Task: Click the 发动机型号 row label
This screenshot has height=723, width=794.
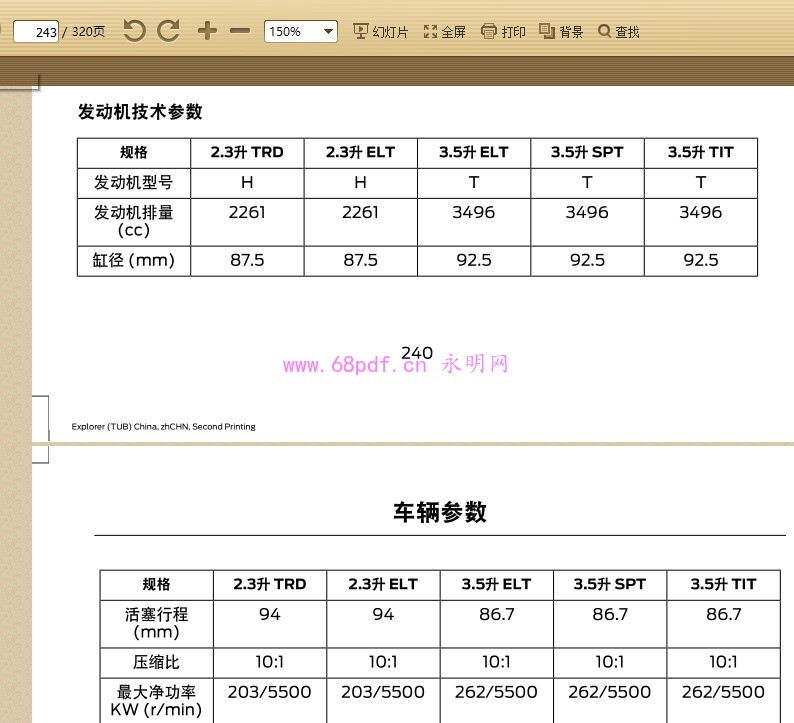Action: click(134, 182)
